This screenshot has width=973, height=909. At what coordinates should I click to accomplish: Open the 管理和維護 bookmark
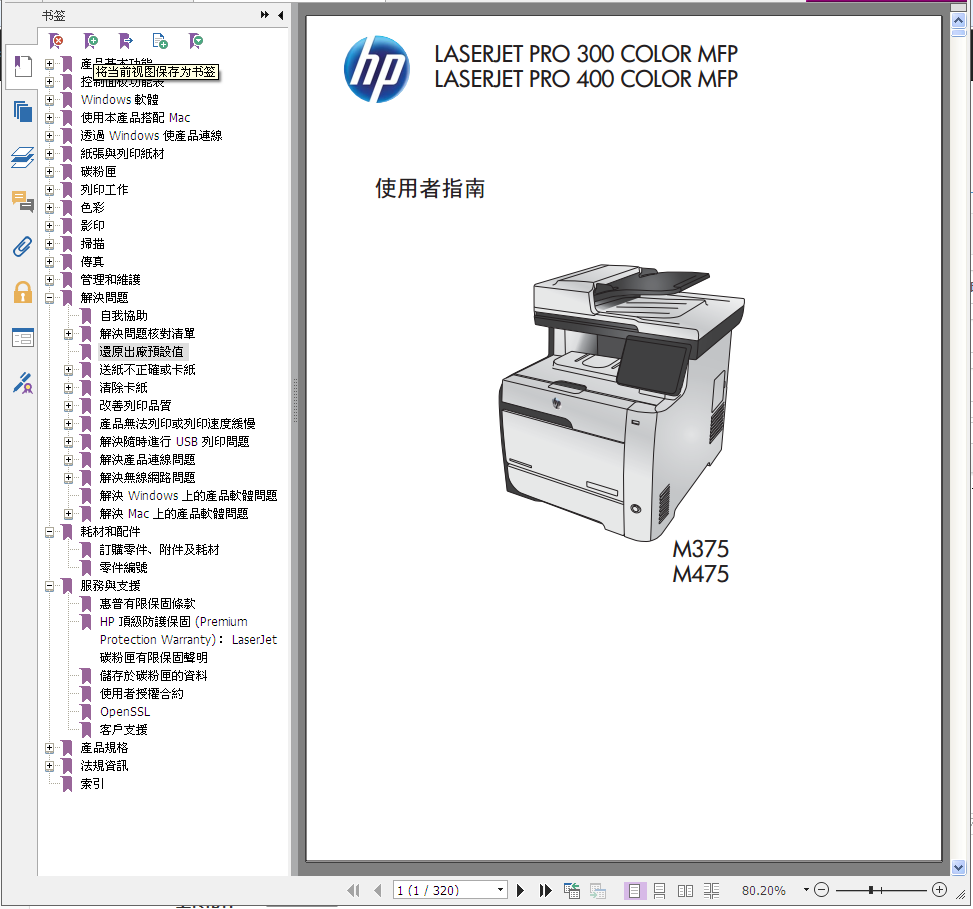point(110,280)
